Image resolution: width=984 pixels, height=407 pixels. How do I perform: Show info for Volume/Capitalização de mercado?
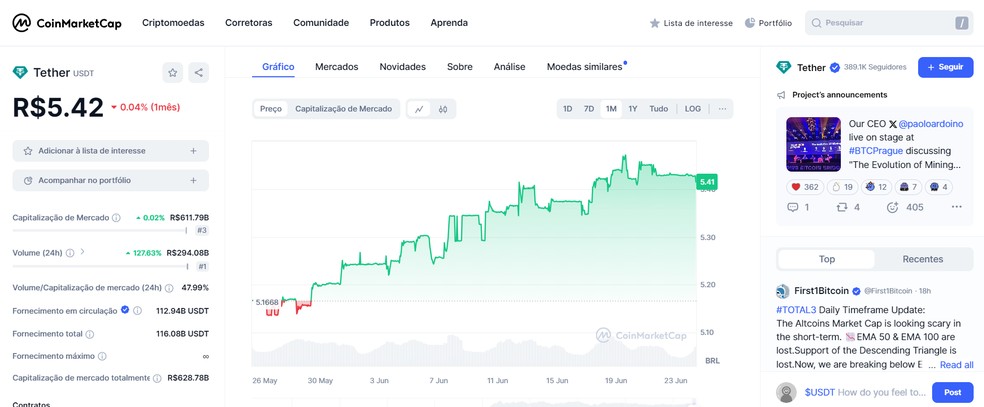(169, 288)
